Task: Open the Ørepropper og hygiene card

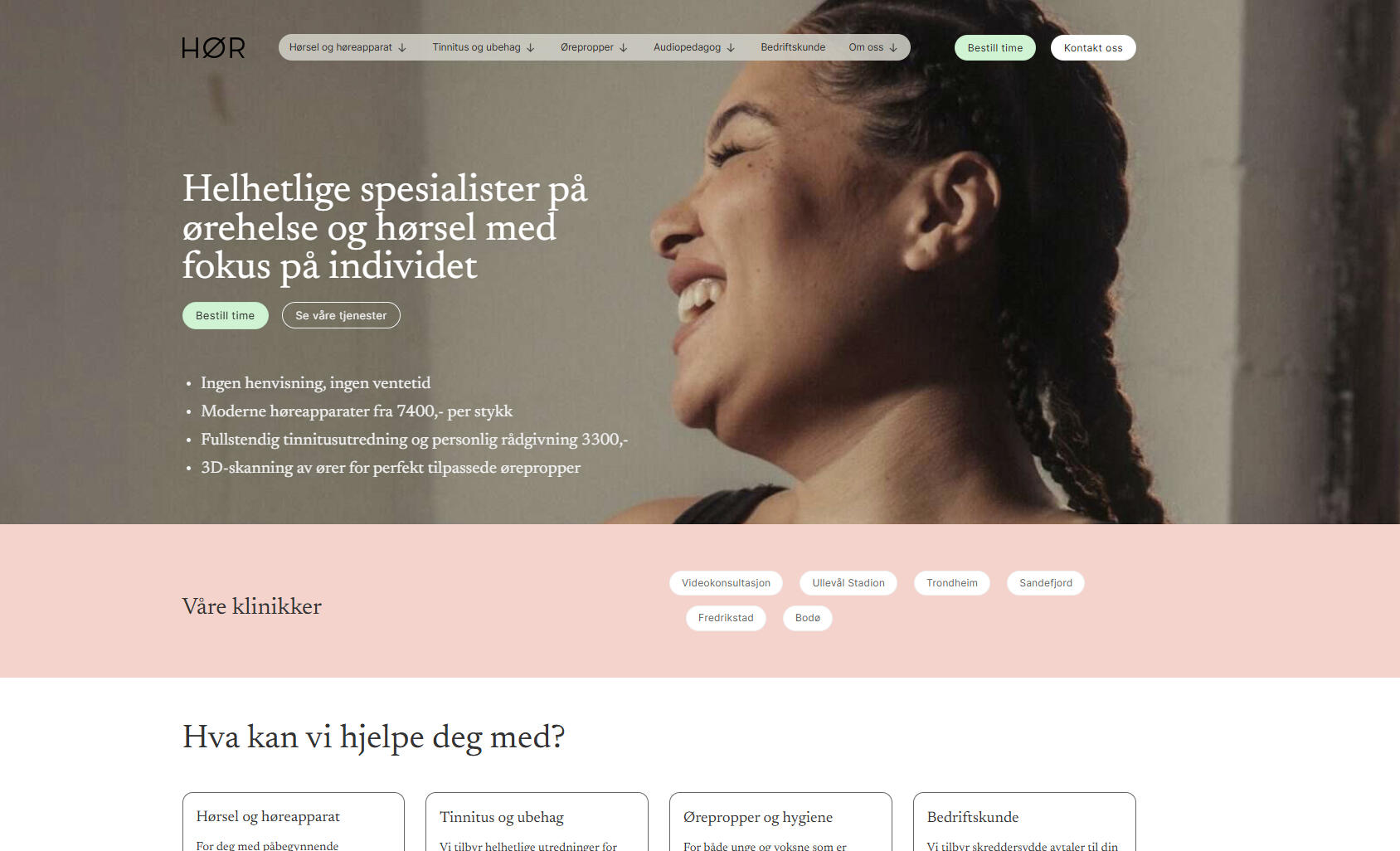Action: [780, 822]
